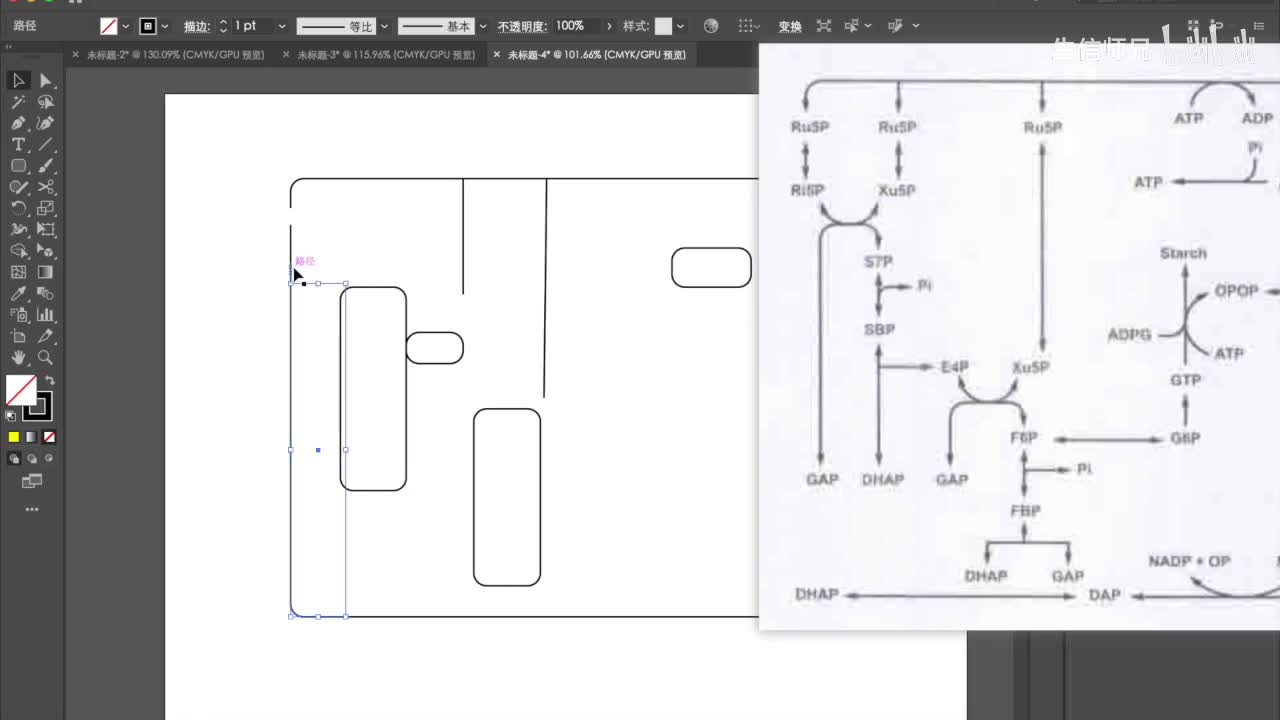
Task: Swap fill and stroke colors
Action: [x=50, y=381]
